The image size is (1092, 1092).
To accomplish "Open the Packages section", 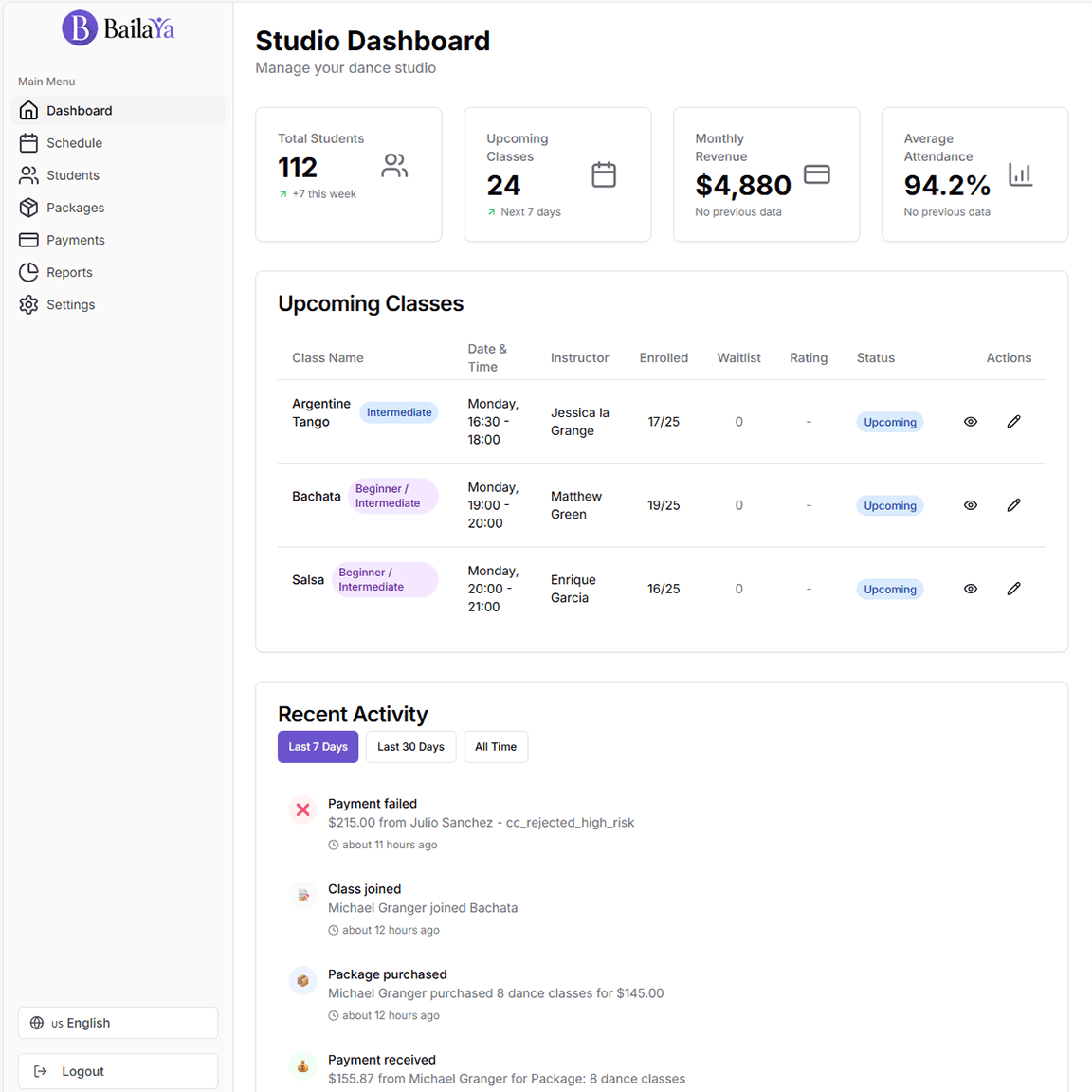I will point(75,207).
